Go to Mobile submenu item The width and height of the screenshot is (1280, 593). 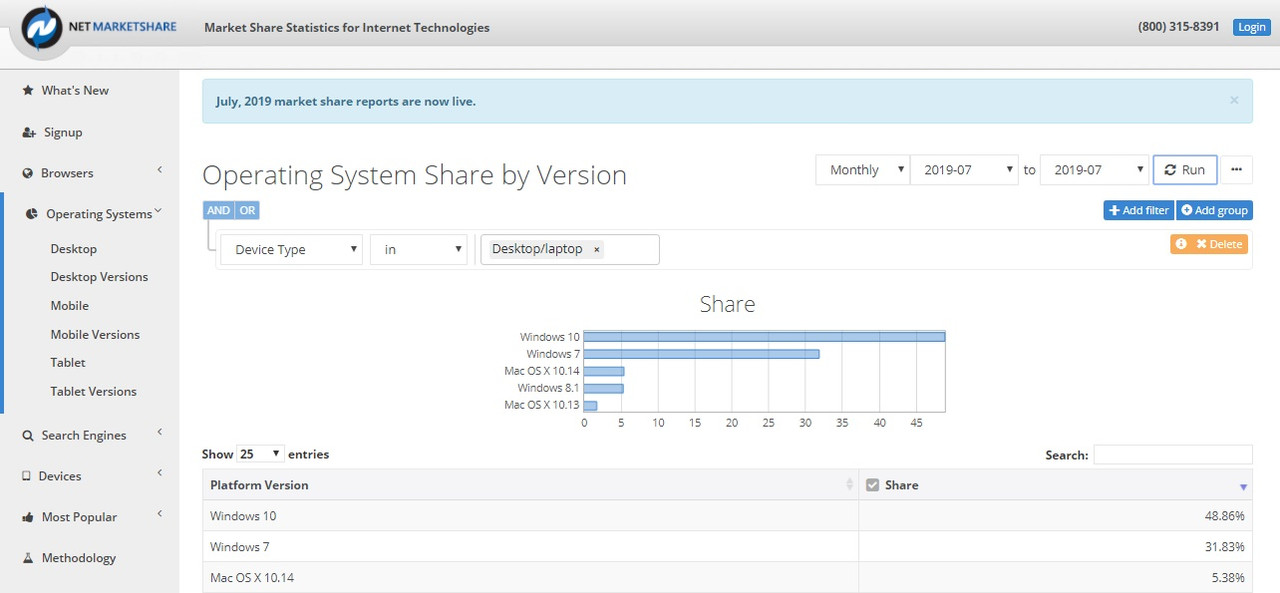(x=70, y=306)
